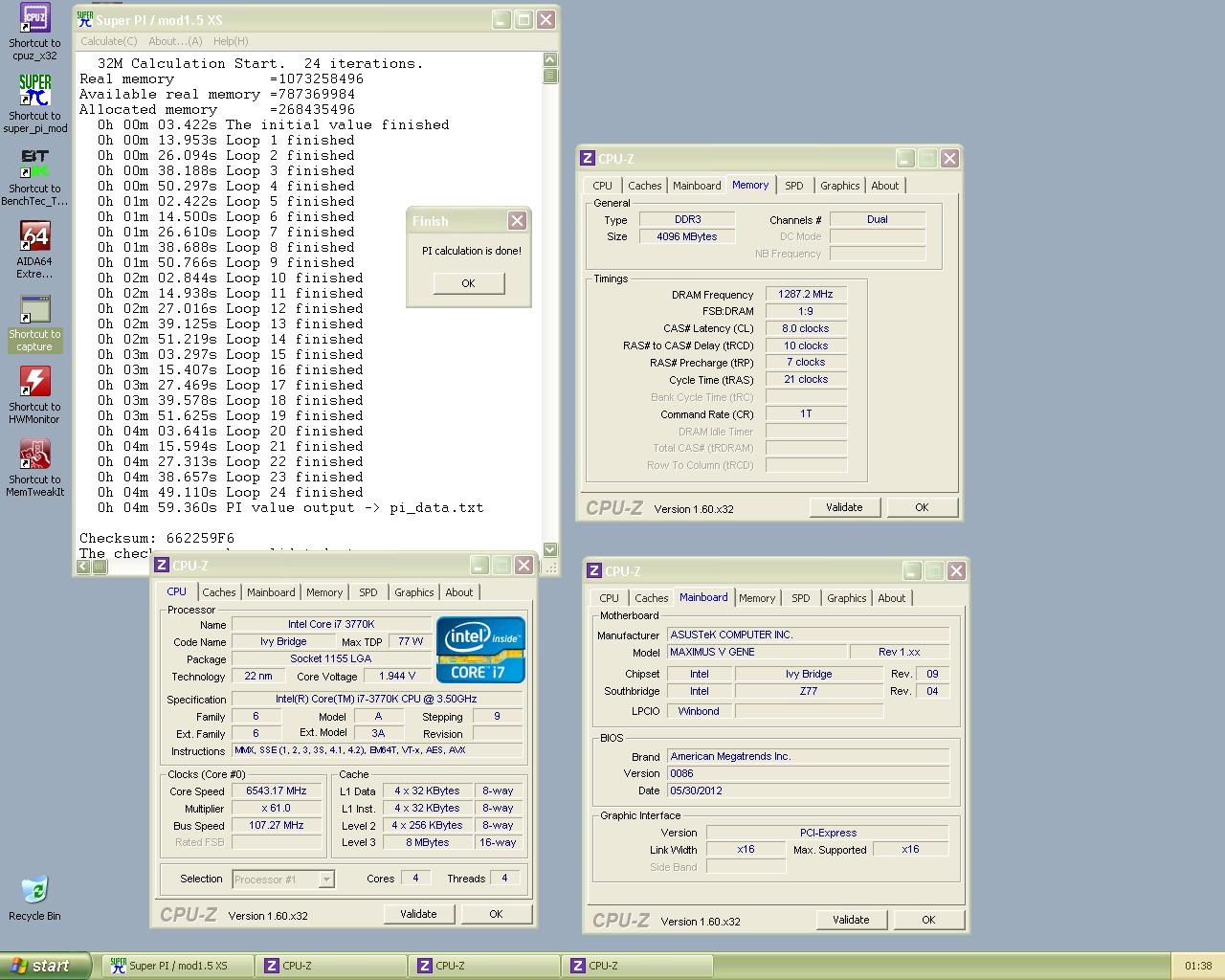Click Validate in Mainboard CPU-Z window
Viewport: 1225px width, 980px height.
click(x=851, y=920)
